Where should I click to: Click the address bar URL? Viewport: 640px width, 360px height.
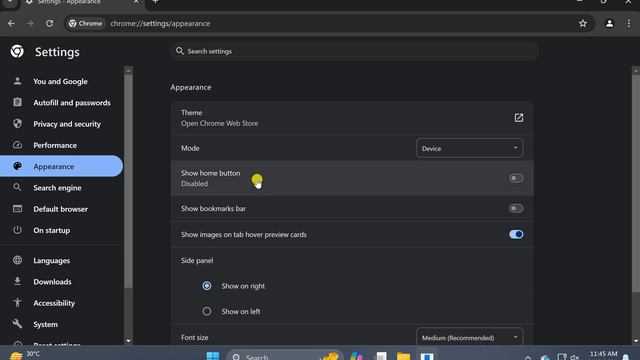click(x=160, y=24)
